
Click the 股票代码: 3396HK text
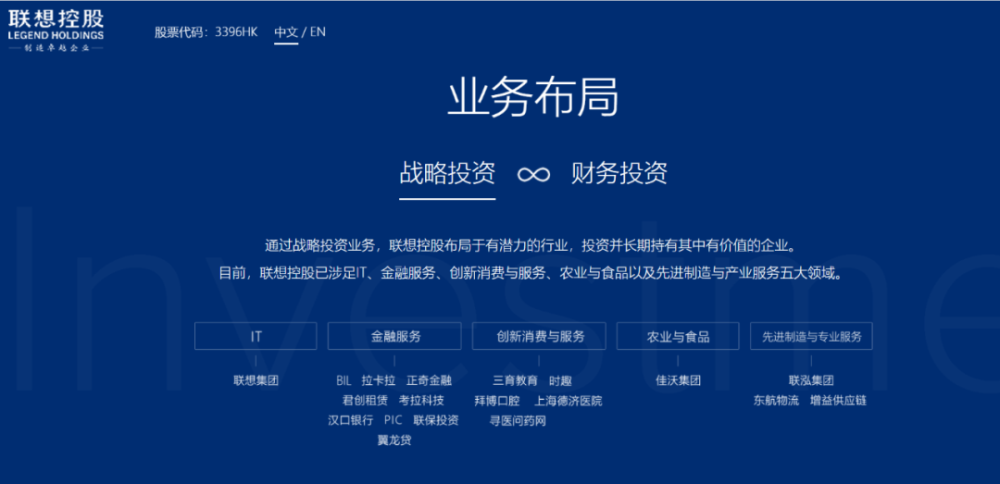point(206,32)
